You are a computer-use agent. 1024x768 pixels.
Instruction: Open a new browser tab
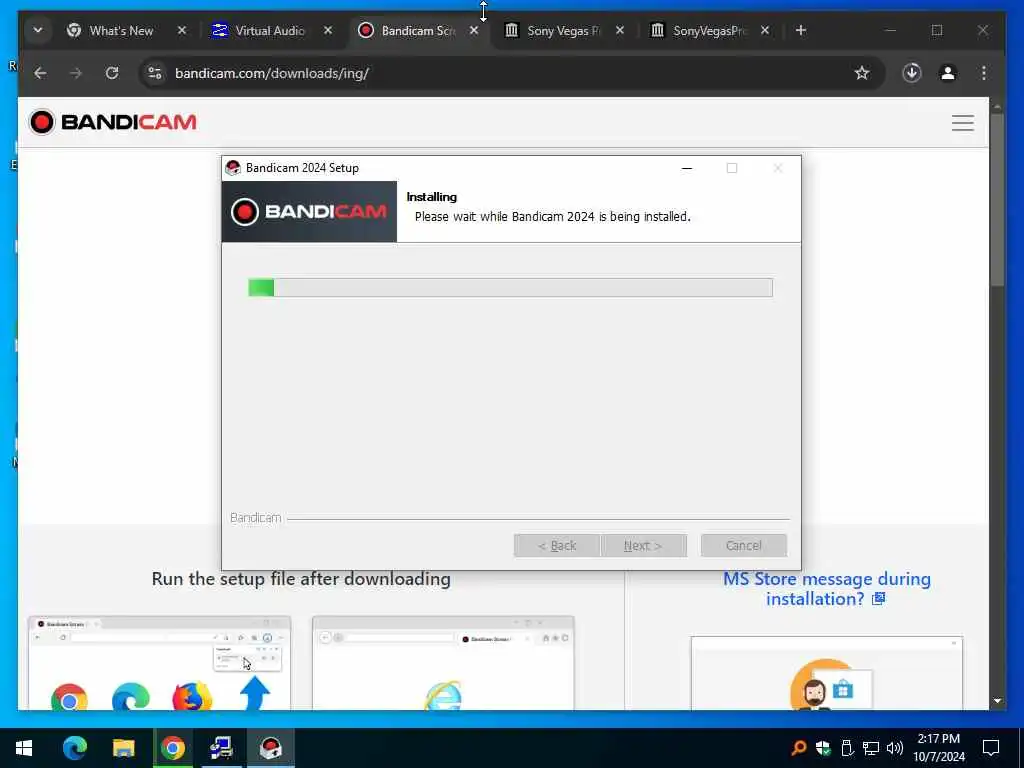801,30
